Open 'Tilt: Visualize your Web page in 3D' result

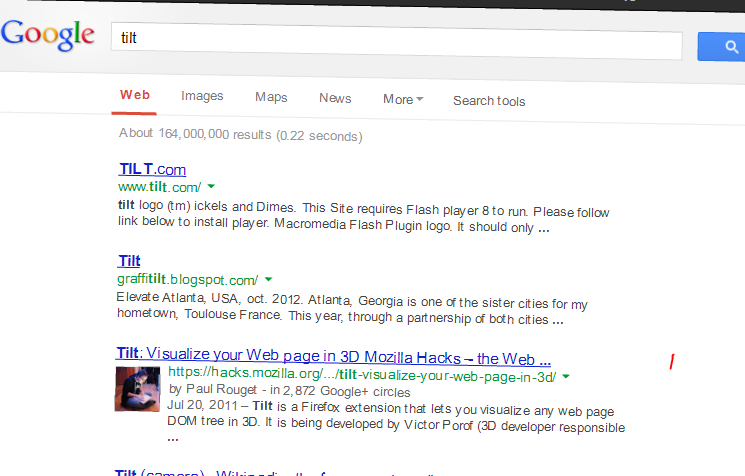[x=333, y=355]
